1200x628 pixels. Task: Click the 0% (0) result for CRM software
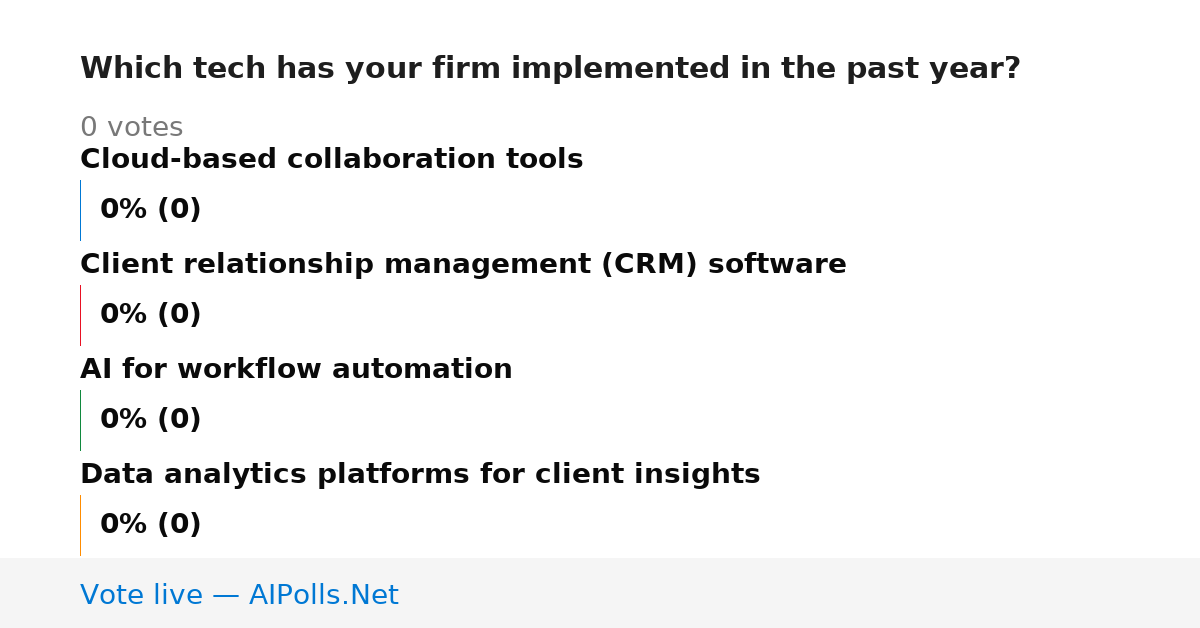(150, 315)
